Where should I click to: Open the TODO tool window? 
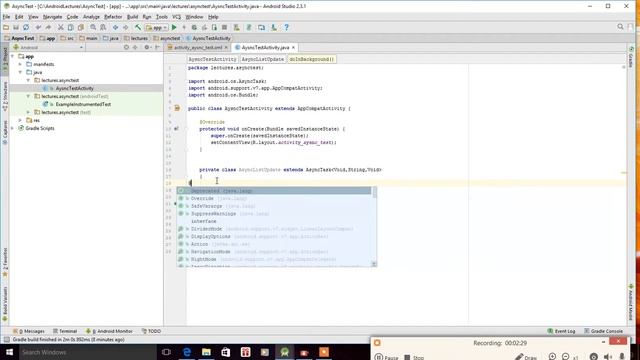151,331
